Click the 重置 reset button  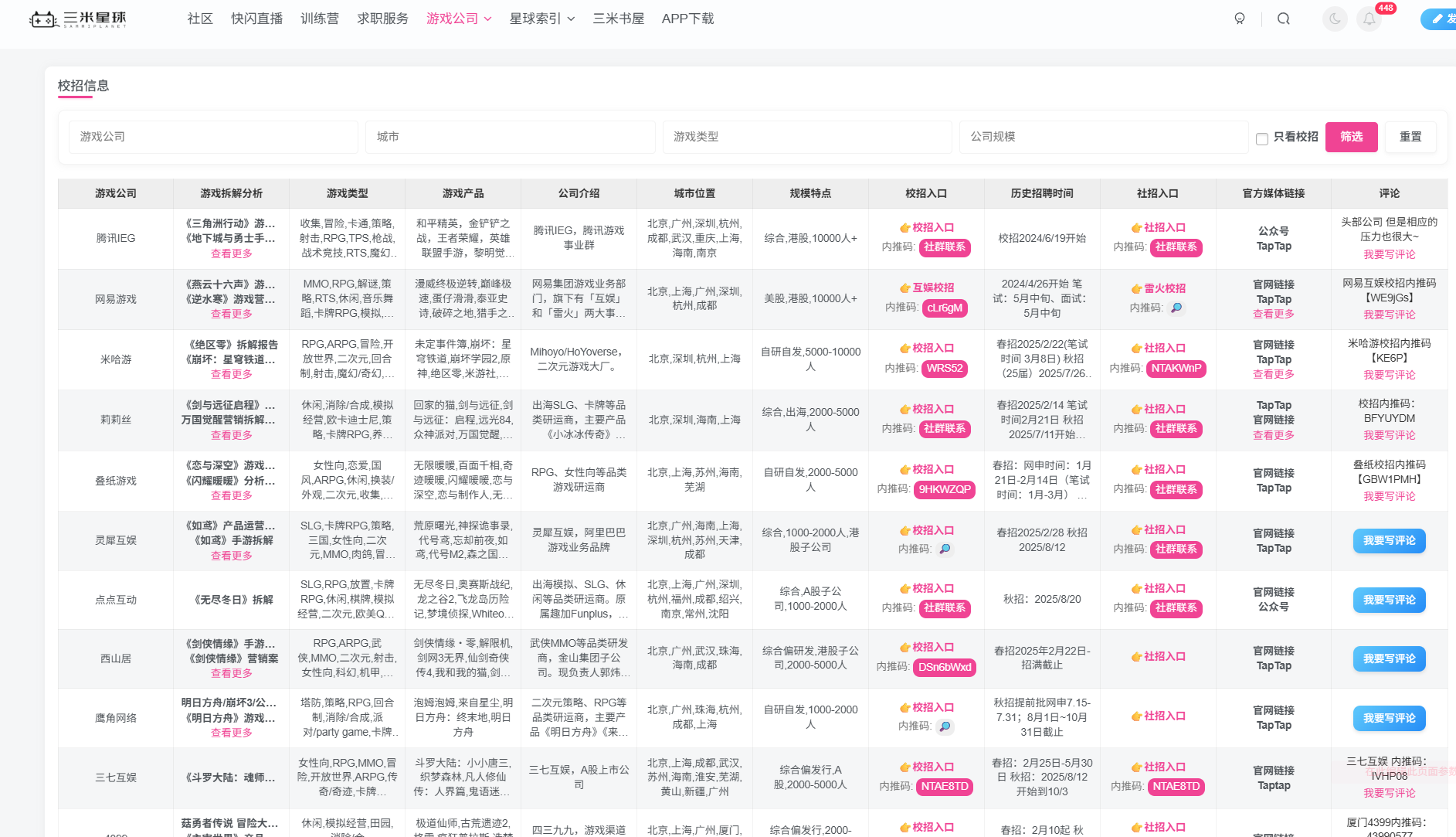click(x=1410, y=137)
